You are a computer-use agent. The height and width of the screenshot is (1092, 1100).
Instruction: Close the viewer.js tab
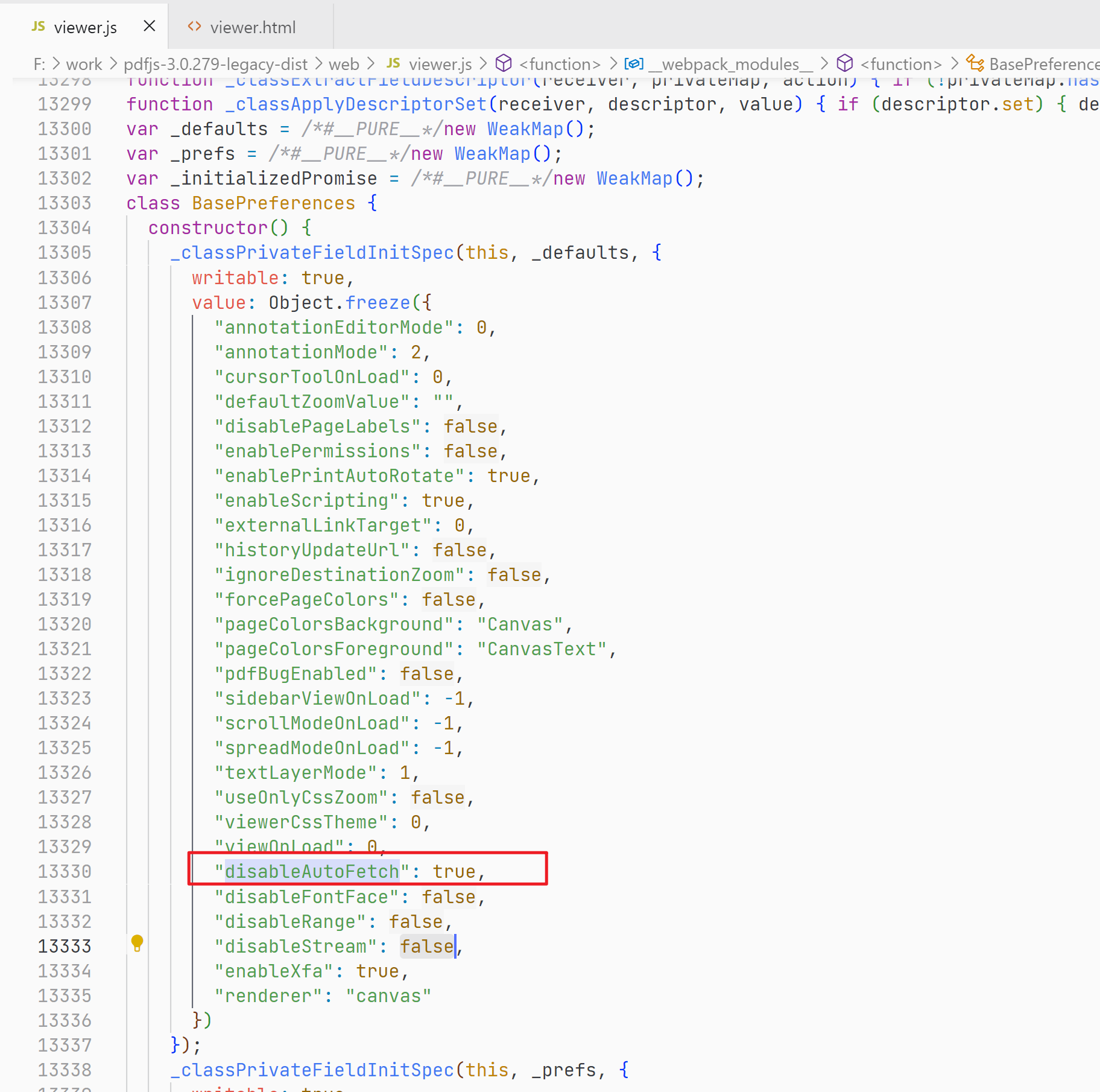point(149,26)
